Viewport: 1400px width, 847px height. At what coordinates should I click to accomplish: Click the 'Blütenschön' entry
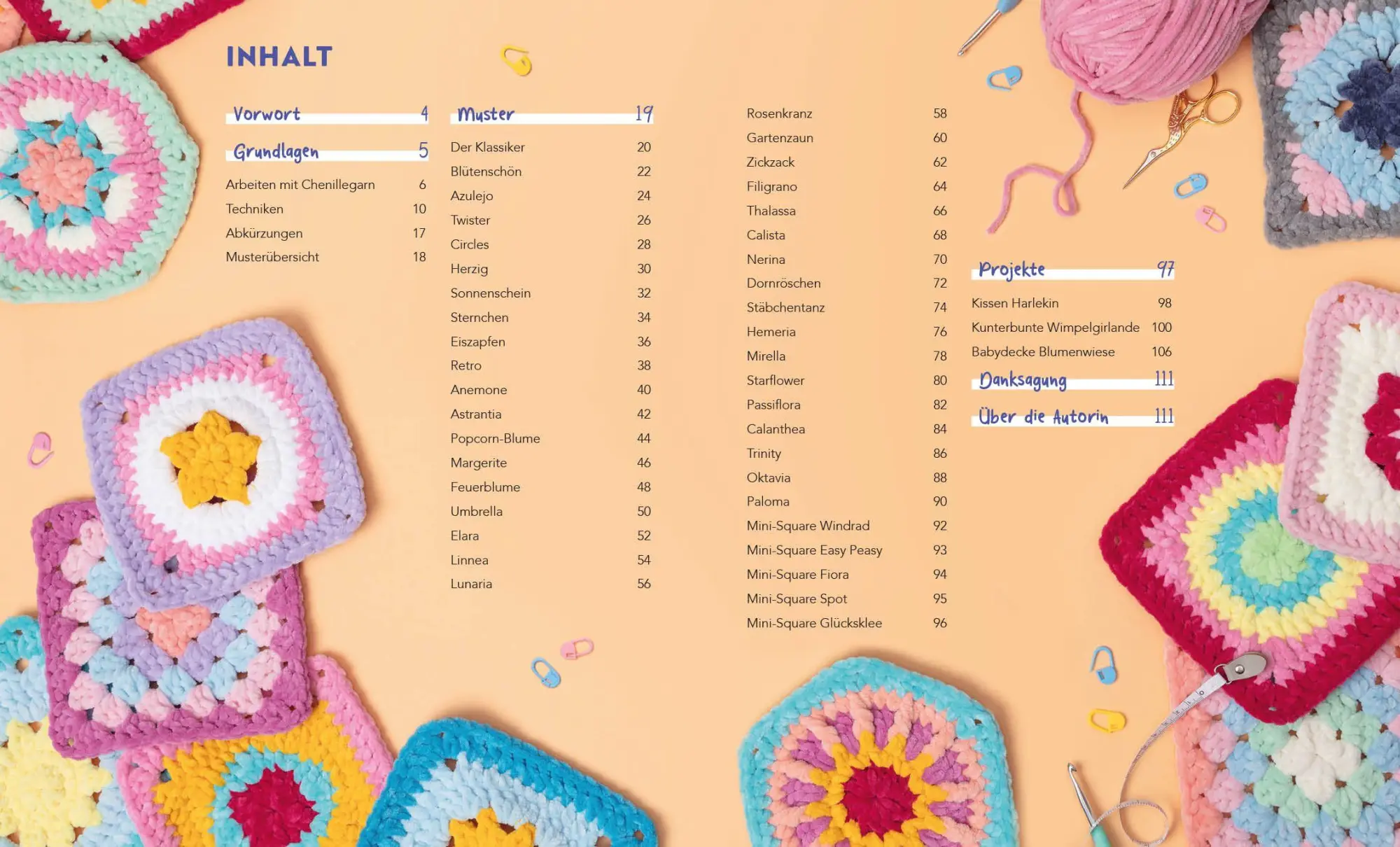coord(486,171)
